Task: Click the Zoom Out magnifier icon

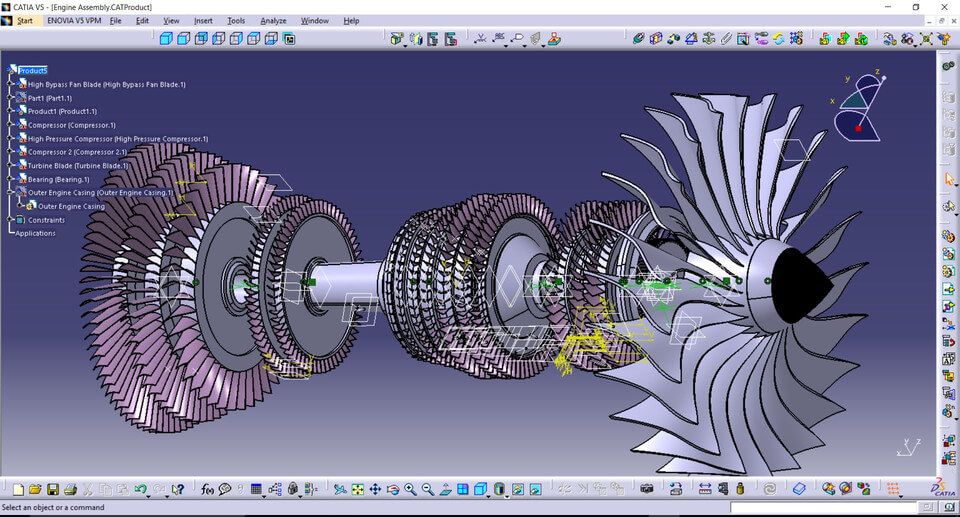Action: click(x=427, y=489)
